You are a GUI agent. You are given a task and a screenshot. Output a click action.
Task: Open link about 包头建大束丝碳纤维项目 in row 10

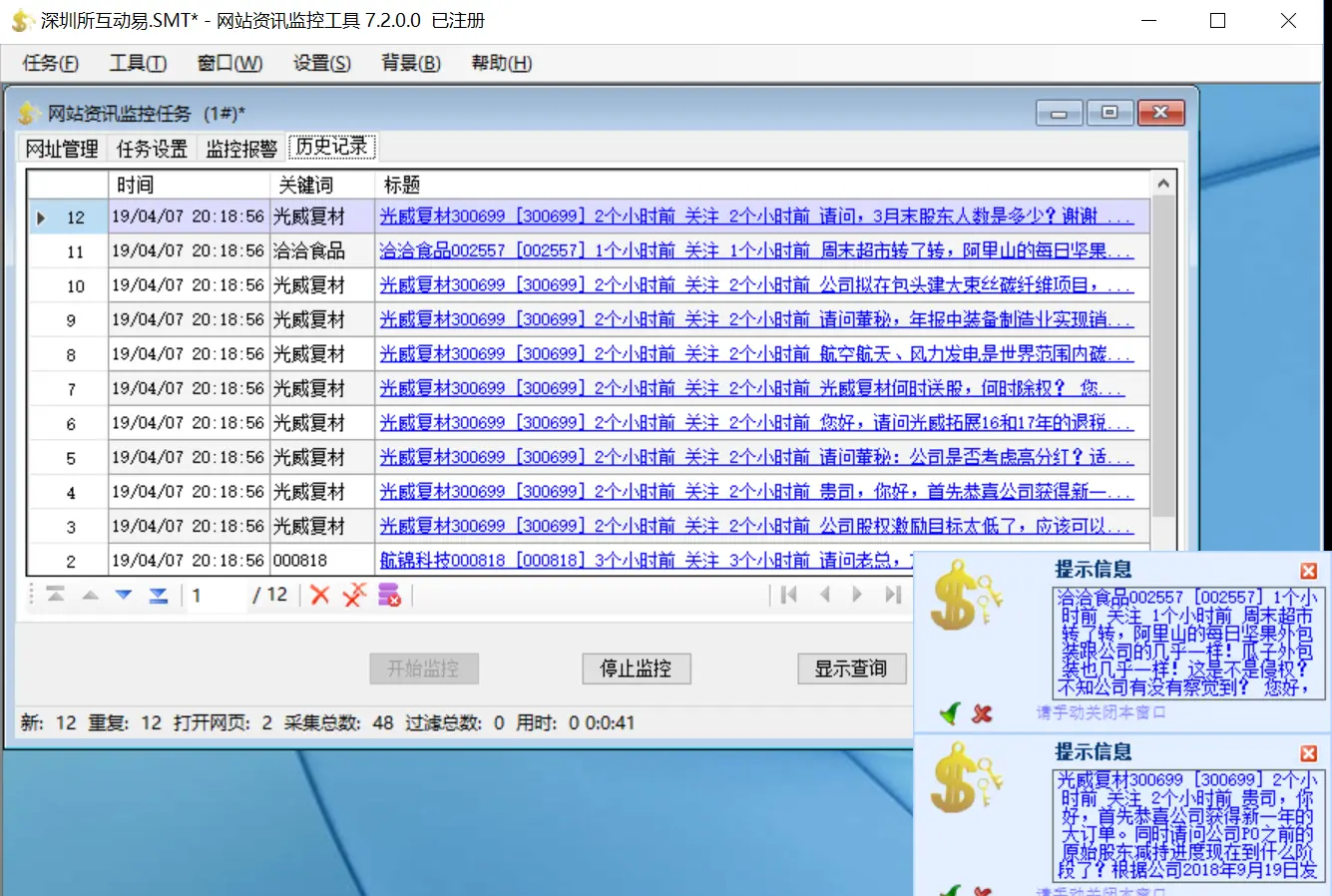(x=756, y=285)
